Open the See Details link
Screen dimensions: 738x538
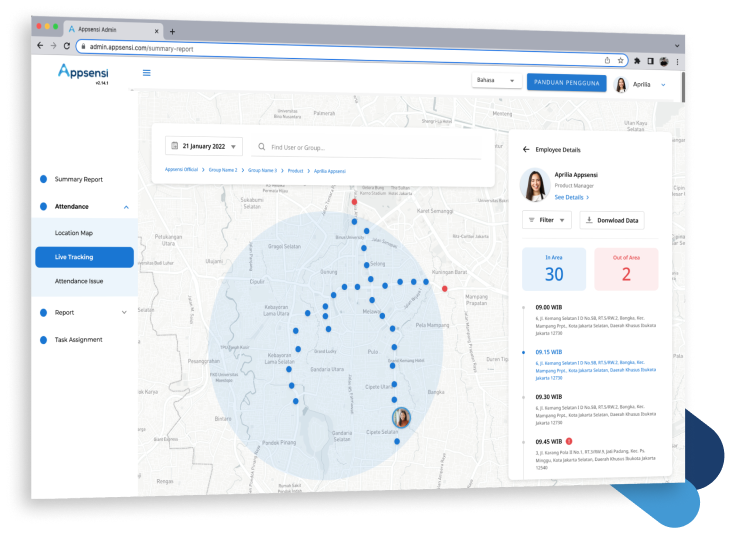point(571,198)
